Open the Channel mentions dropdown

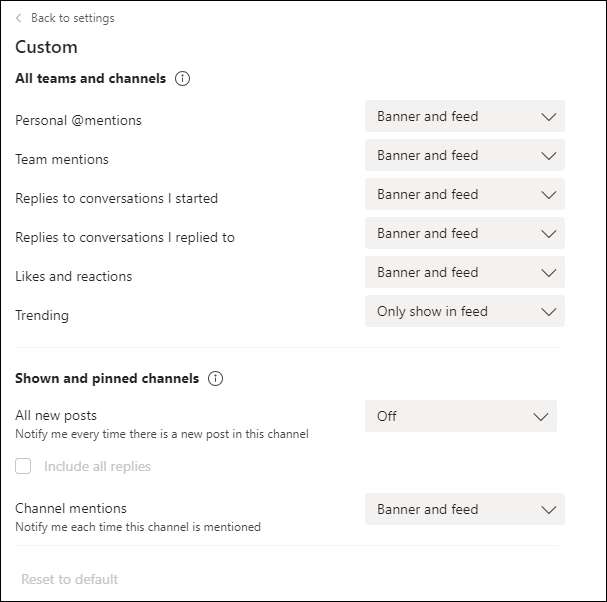[464, 509]
